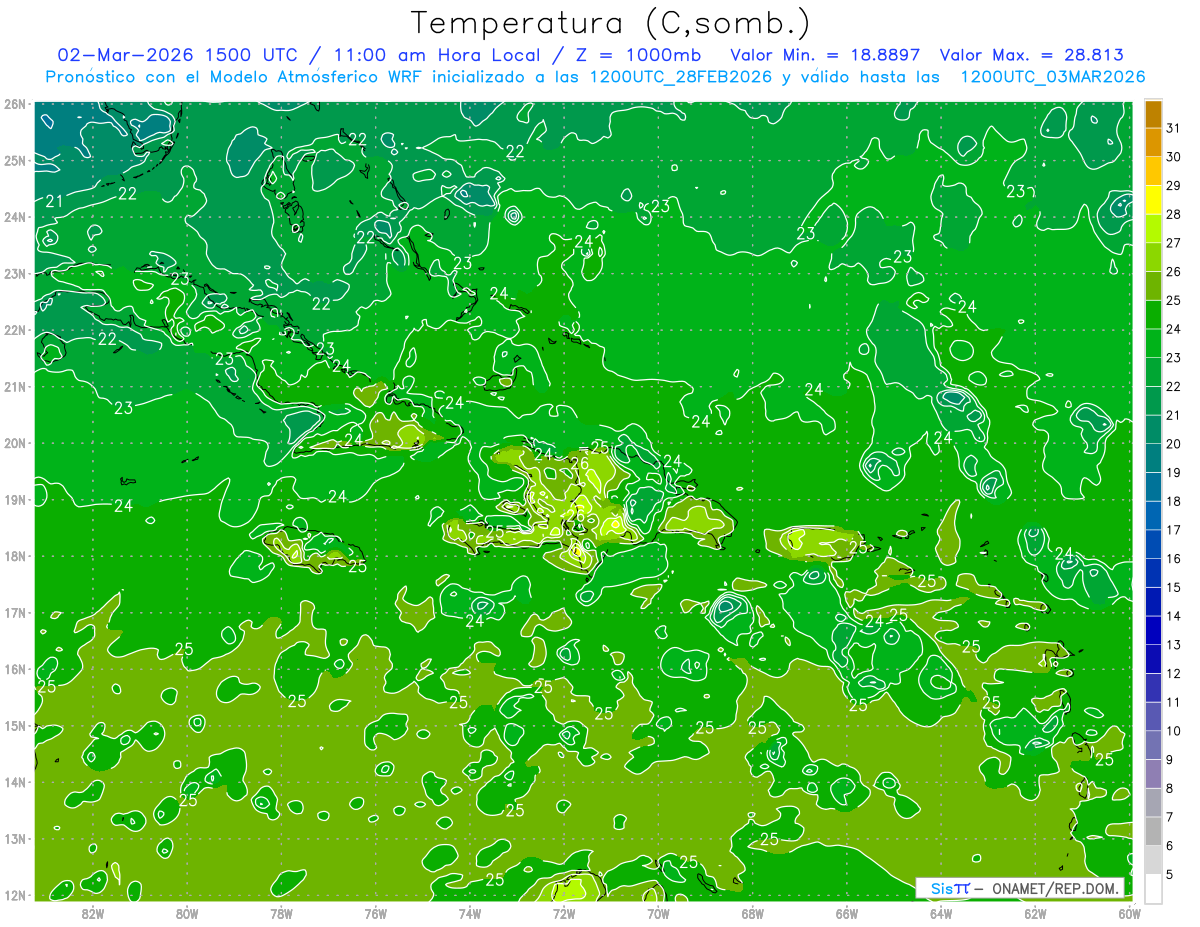Click the 22N latitude axis label
Image resolution: width=1200 pixels, height=927 pixels.
click(15, 330)
